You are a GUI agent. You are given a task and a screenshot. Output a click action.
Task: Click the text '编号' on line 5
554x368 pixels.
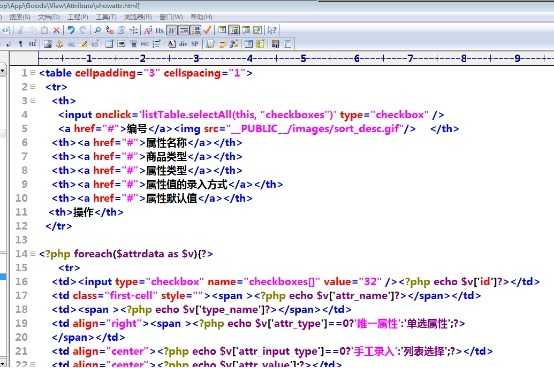pos(137,129)
